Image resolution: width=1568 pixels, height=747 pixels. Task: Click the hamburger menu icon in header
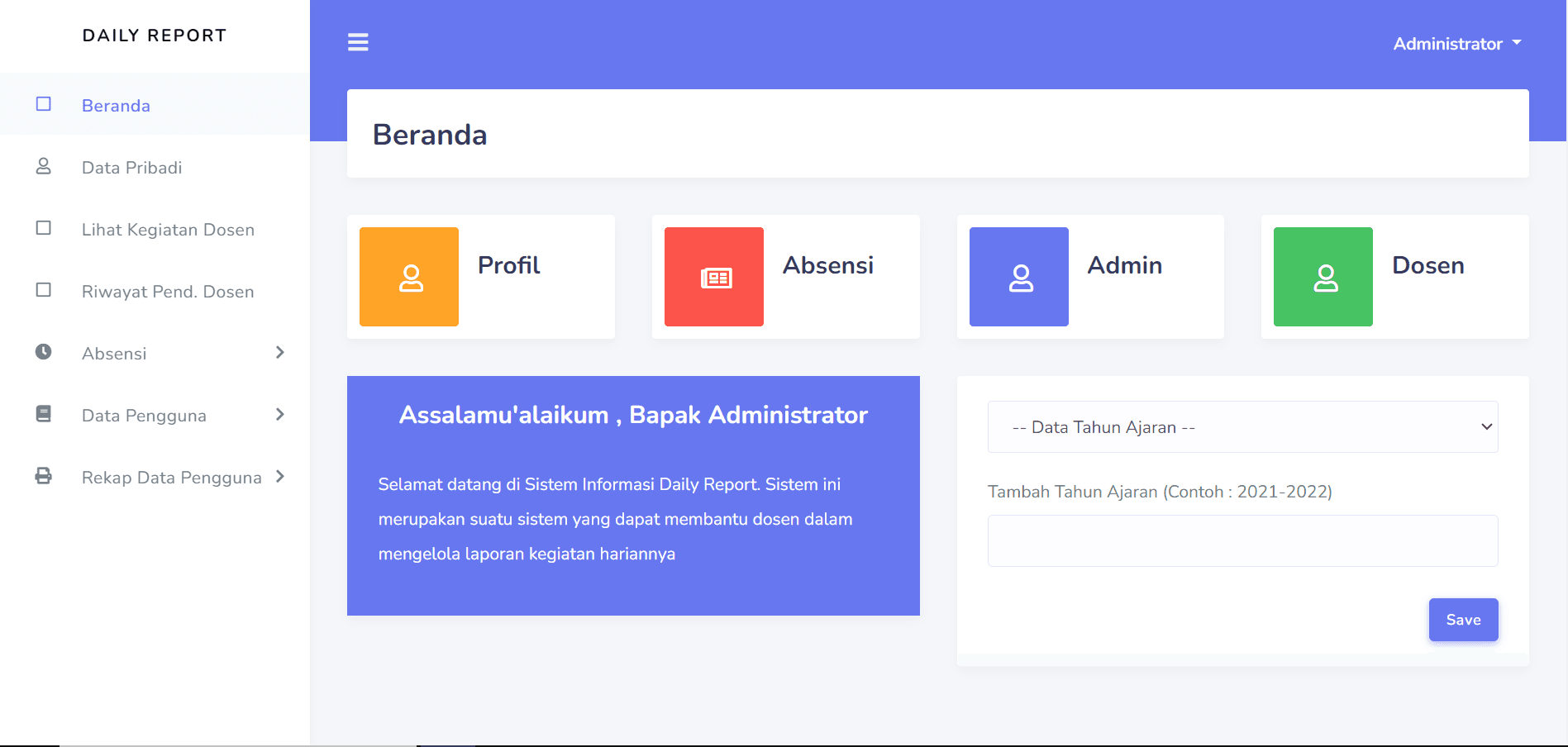coord(358,42)
